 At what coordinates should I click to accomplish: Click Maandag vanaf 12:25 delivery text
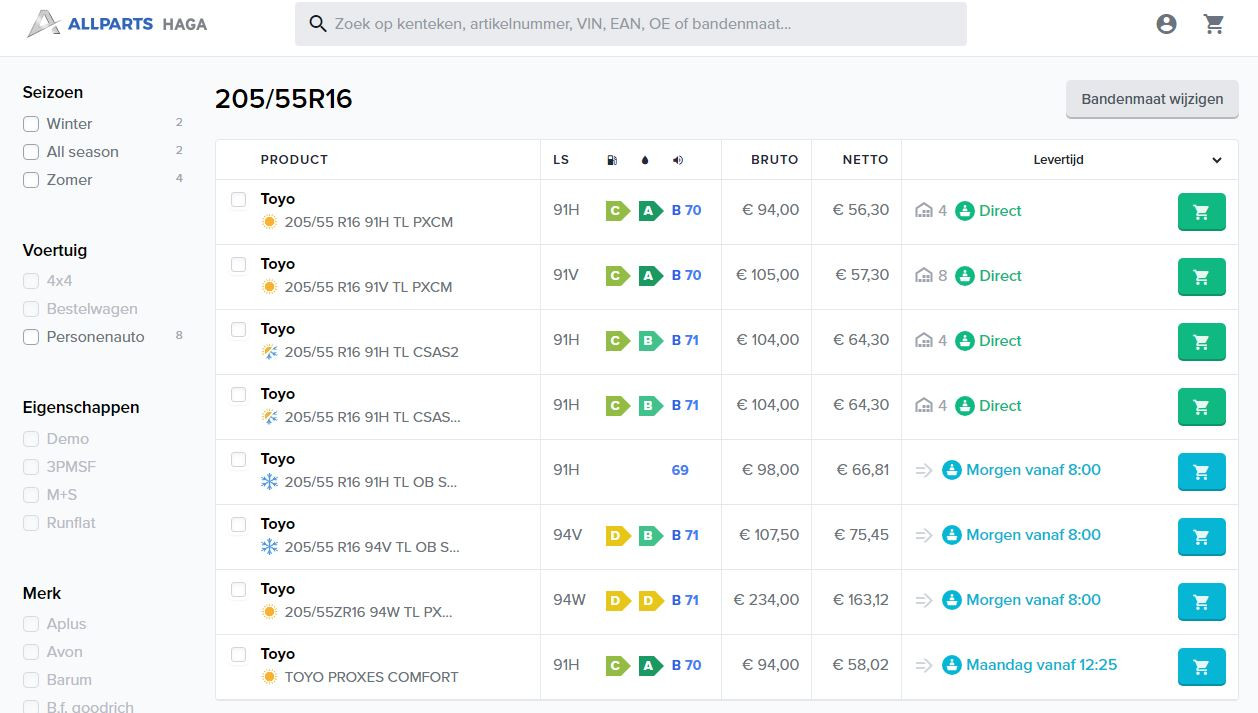pos(1041,665)
